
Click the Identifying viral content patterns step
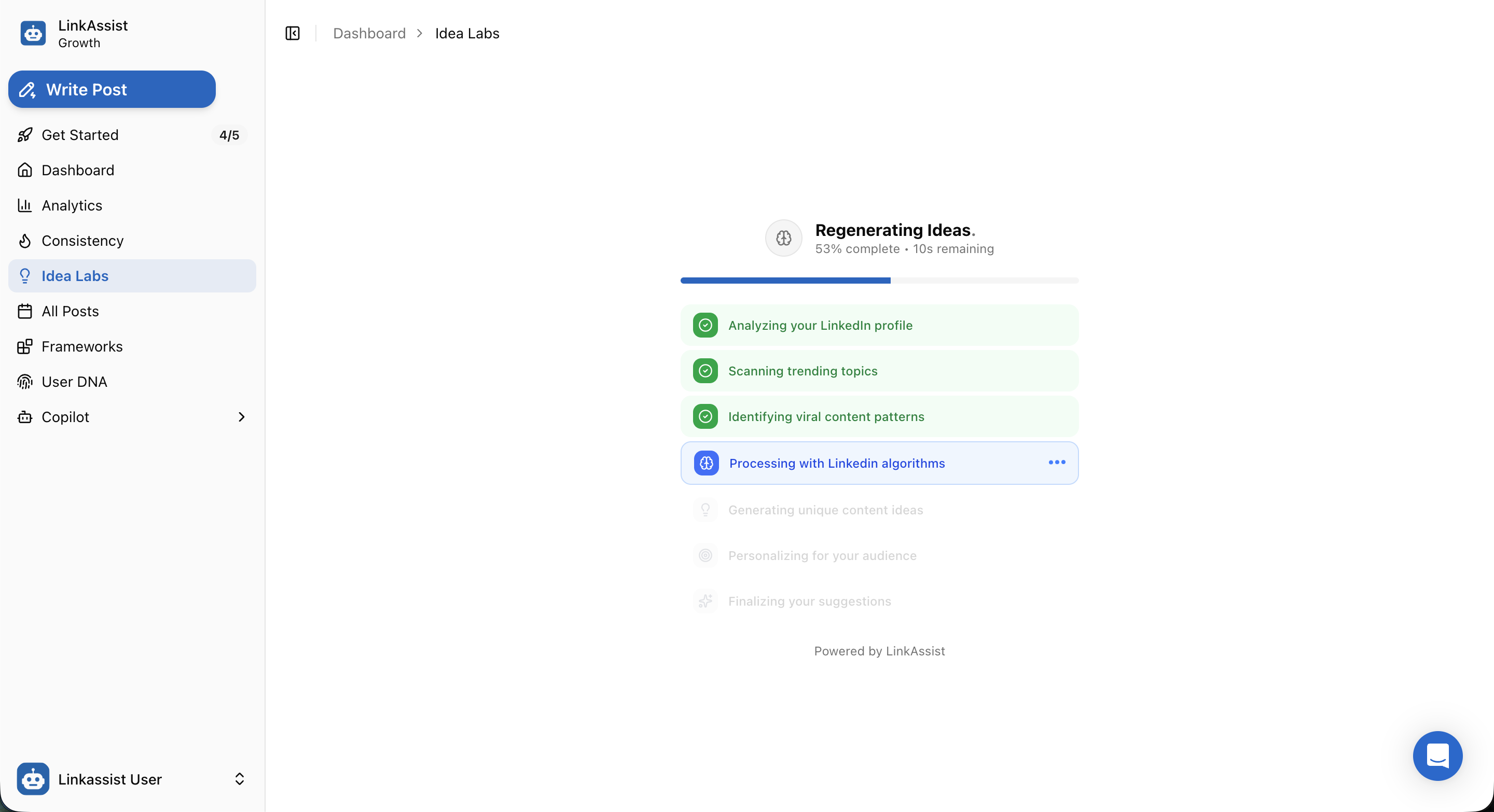coord(879,417)
